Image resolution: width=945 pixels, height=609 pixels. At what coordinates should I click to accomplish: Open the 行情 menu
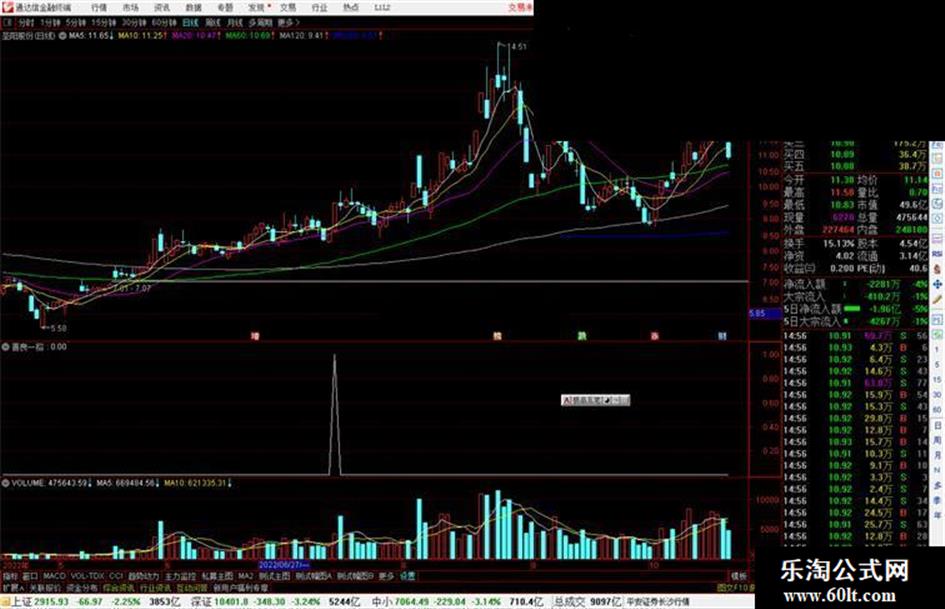tap(99, 8)
